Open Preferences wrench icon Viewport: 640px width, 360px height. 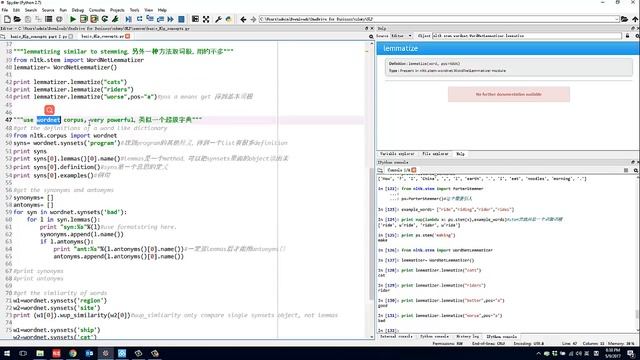(218, 19)
